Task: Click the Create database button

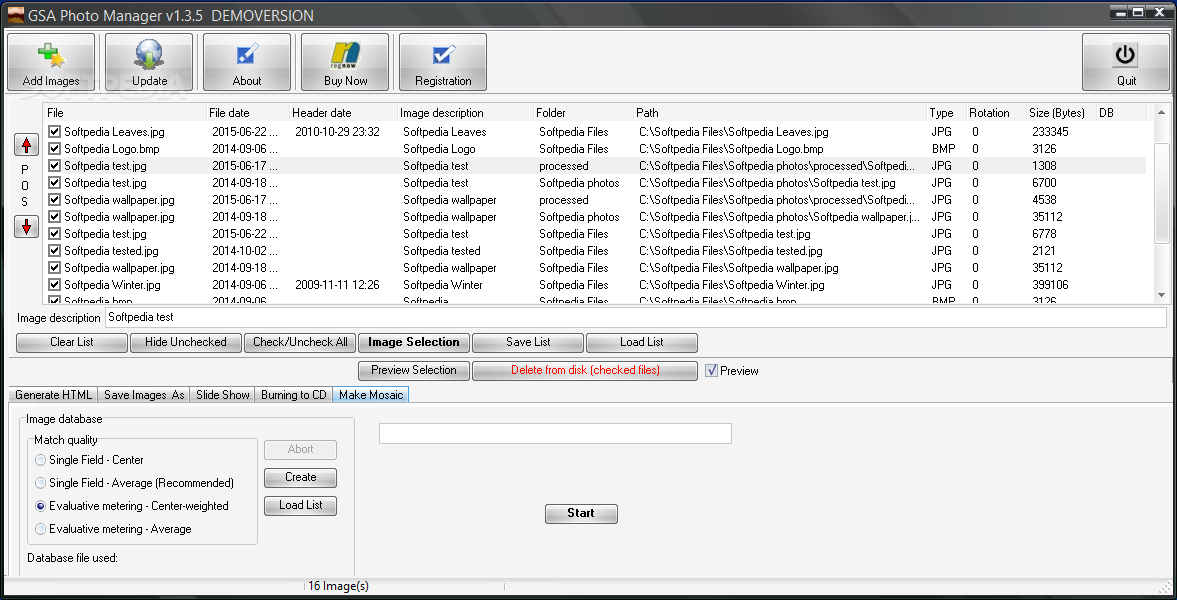Action: click(x=300, y=477)
